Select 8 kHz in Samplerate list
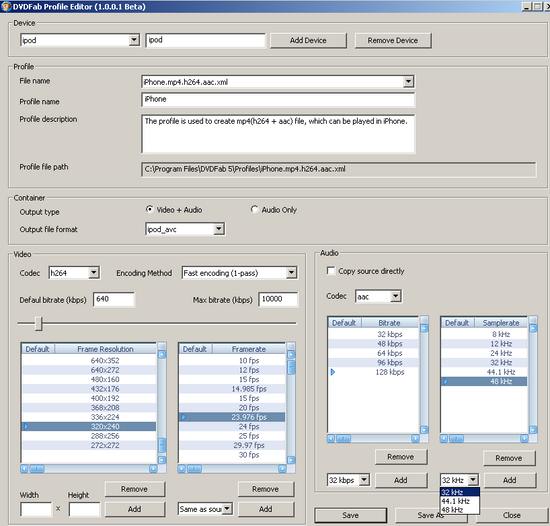Viewport: 550px width, 526px height. click(484, 334)
